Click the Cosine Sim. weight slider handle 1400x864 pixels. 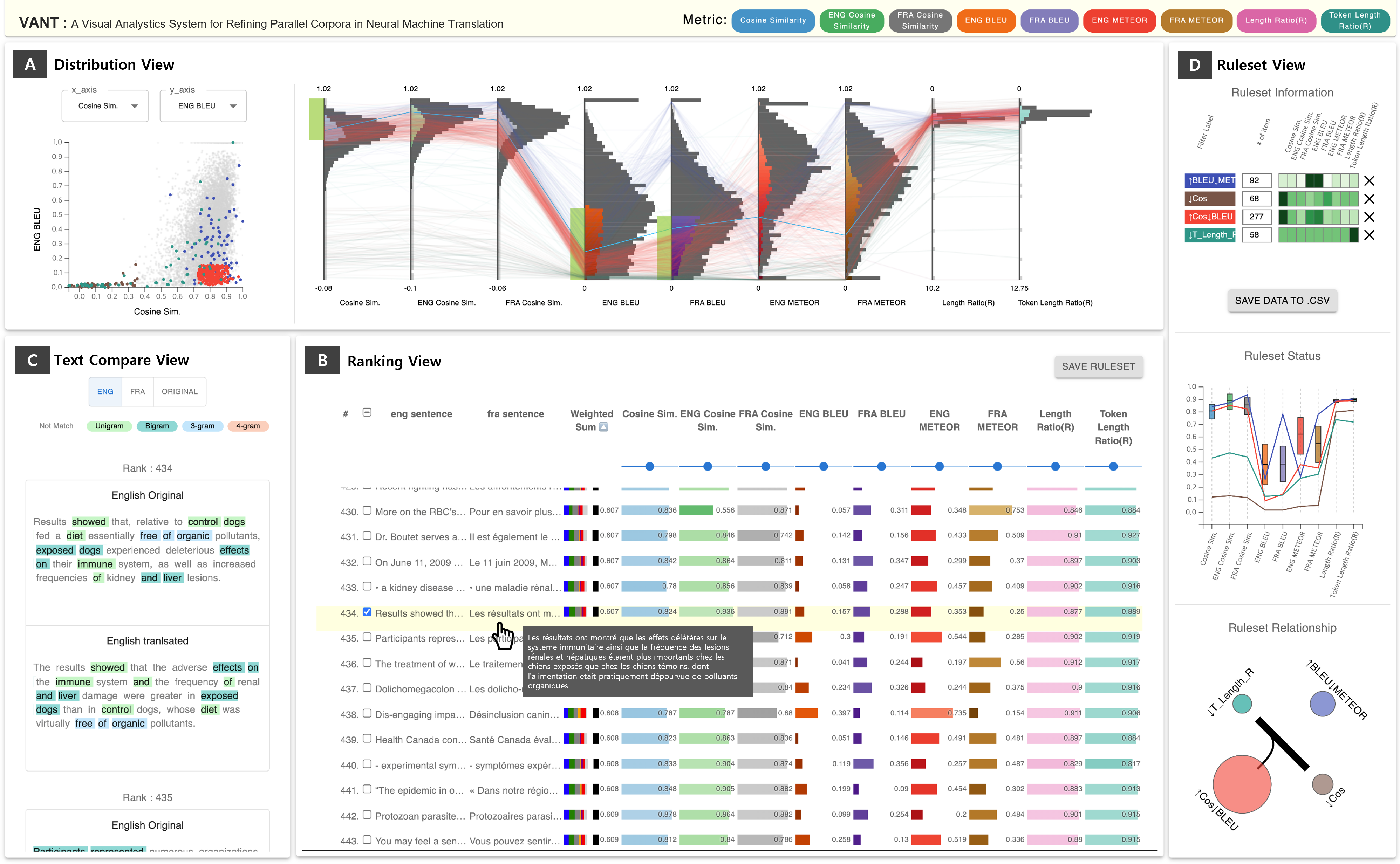point(650,466)
